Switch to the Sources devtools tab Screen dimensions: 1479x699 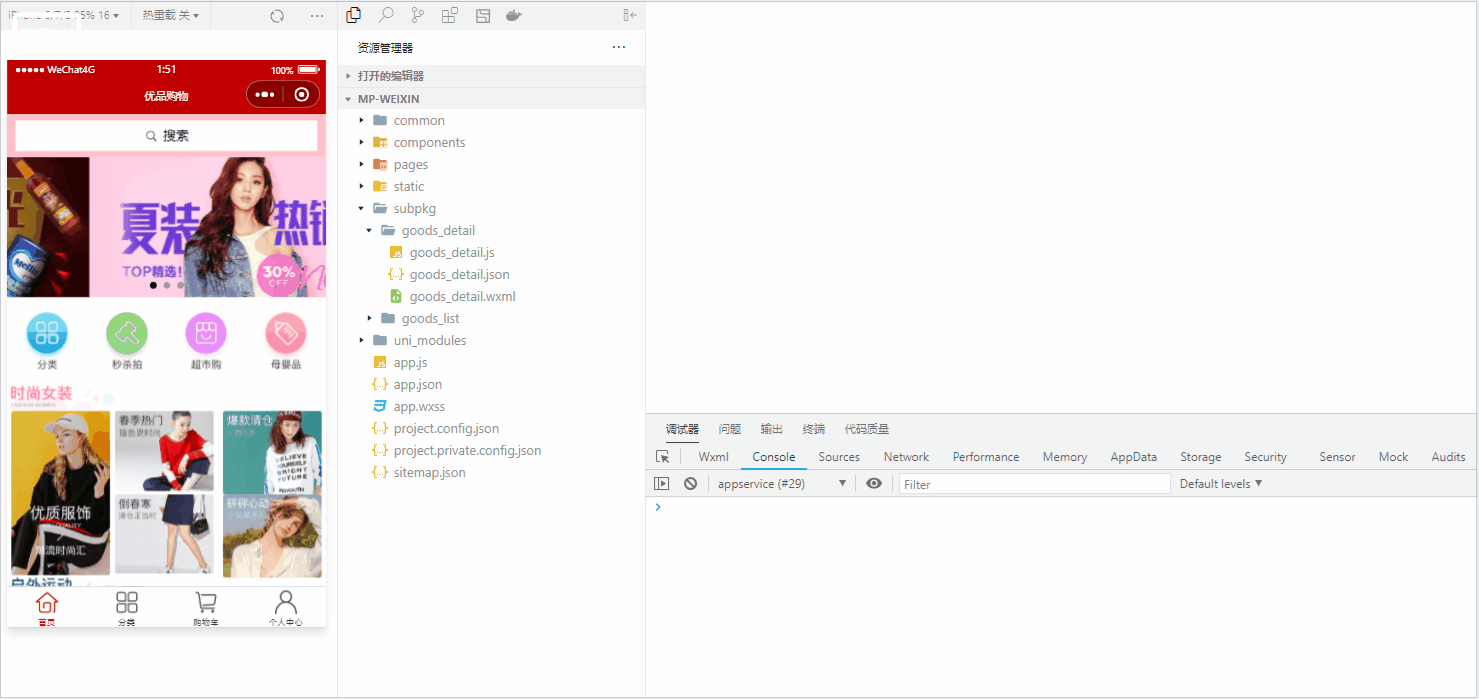point(839,457)
